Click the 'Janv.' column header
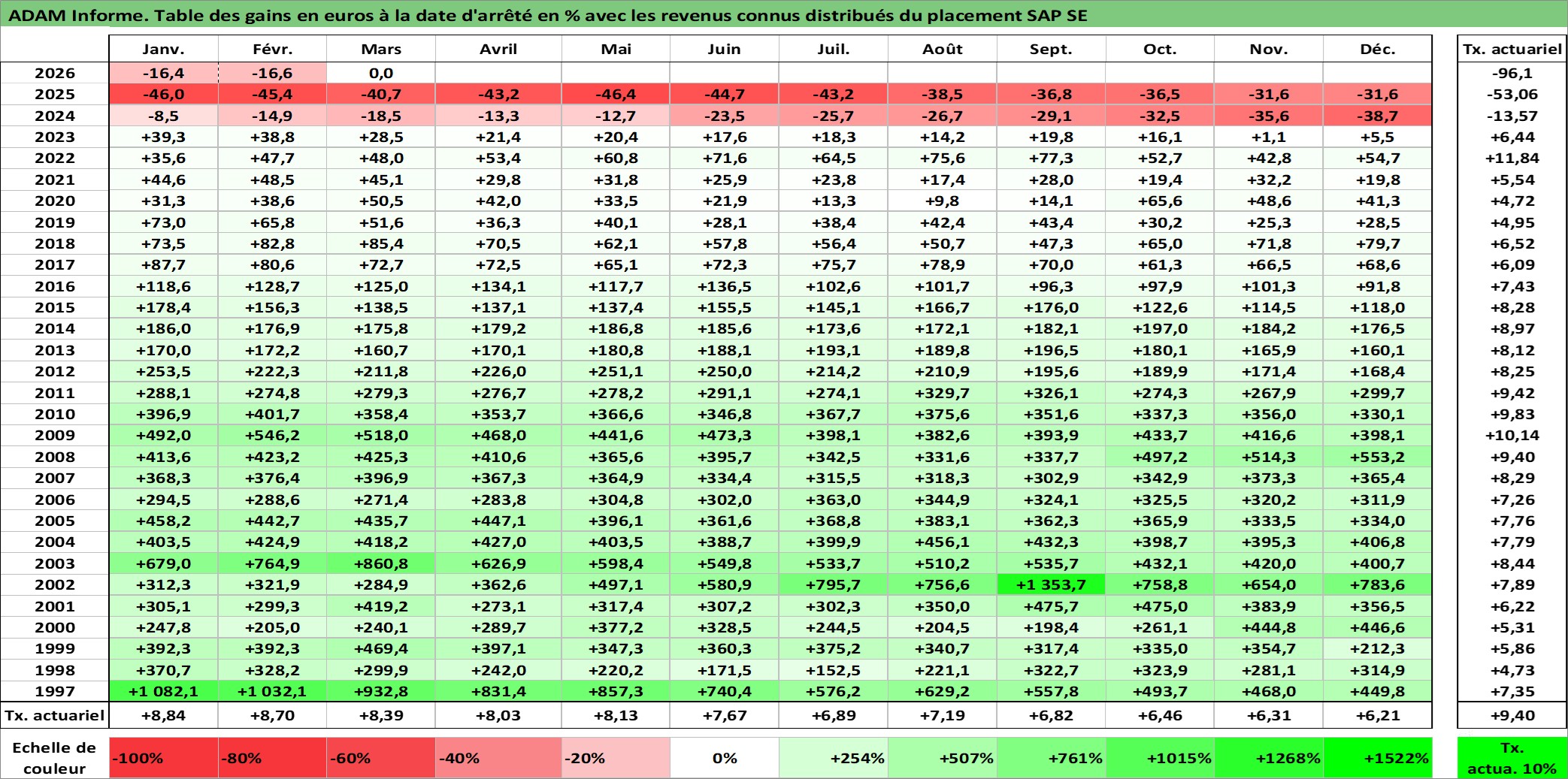The image size is (1568, 779). click(x=164, y=49)
